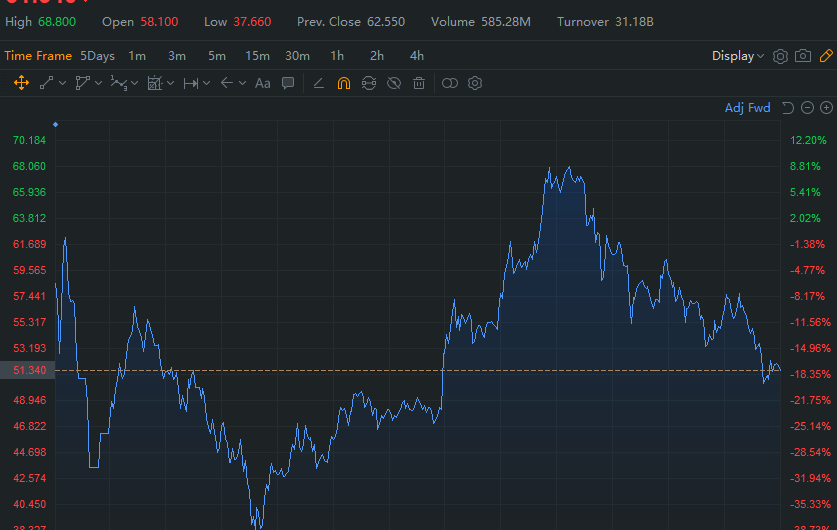The image size is (837, 530).
Task: Expand the arrow tool dropdown
Action: click(241, 83)
